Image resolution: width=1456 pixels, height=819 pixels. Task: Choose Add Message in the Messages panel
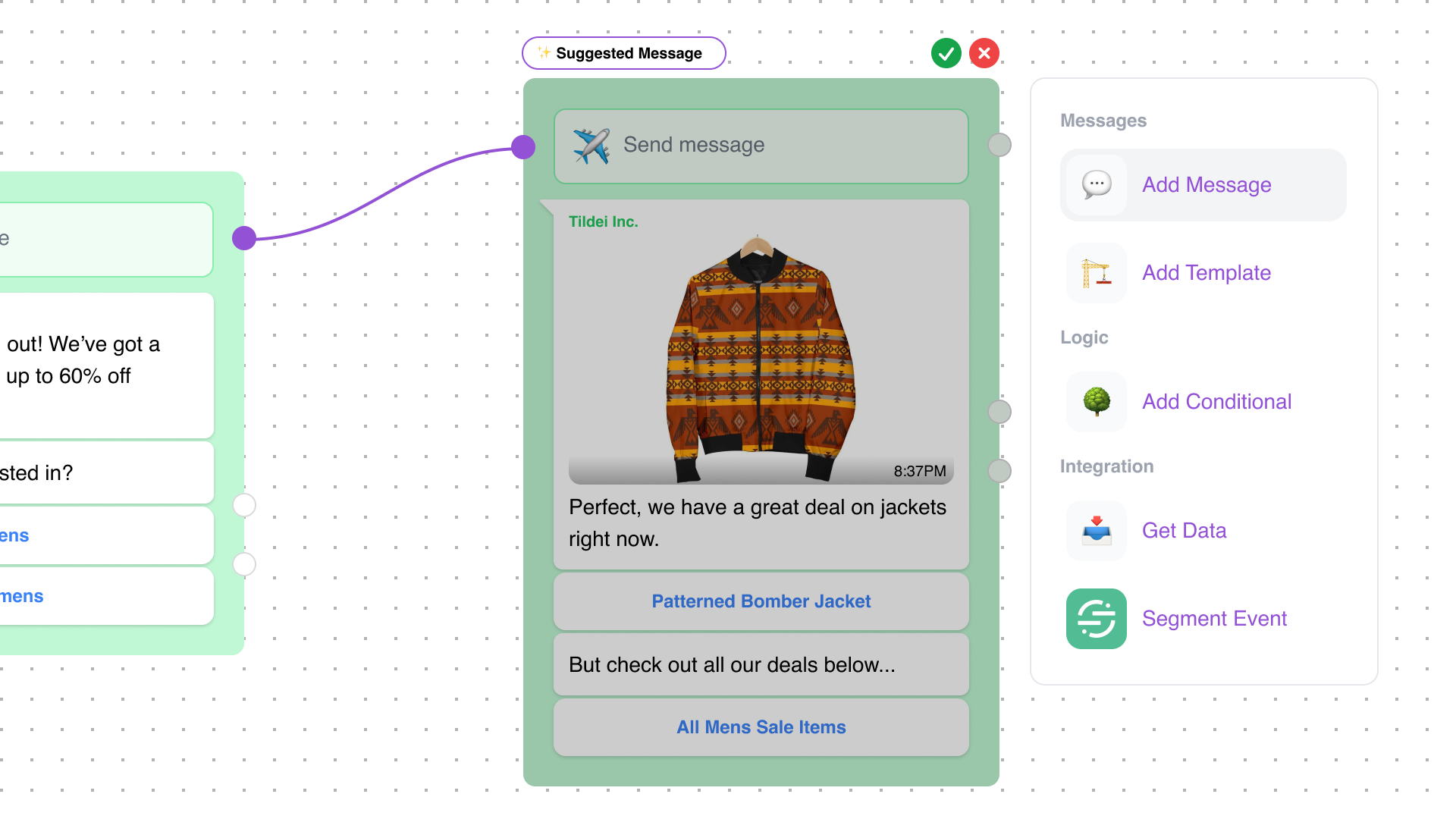pyautogui.click(x=1203, y=185)
